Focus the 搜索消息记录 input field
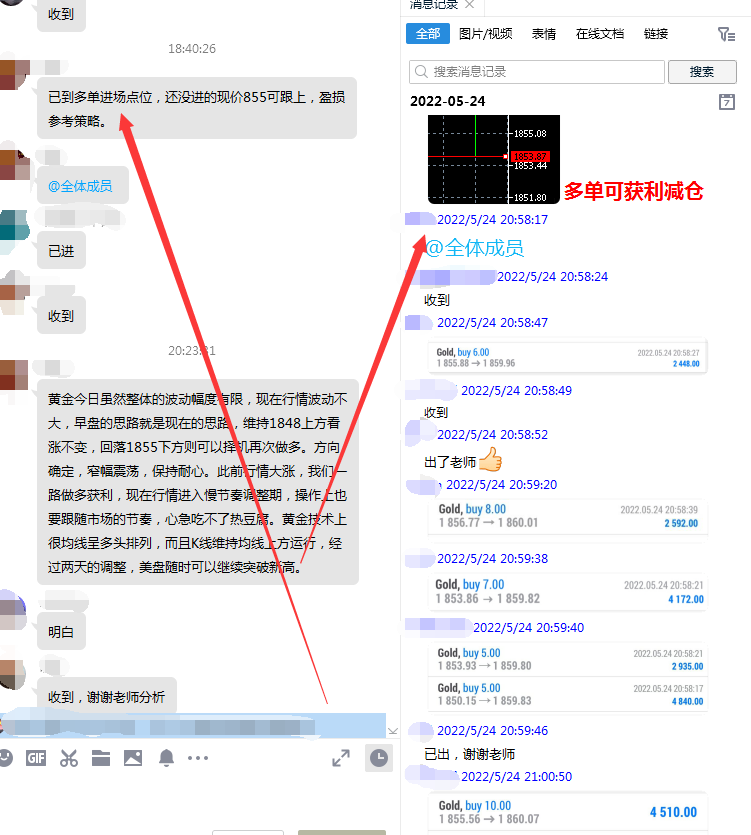Screen dimensions: 751x835 (x=537, y=72)
